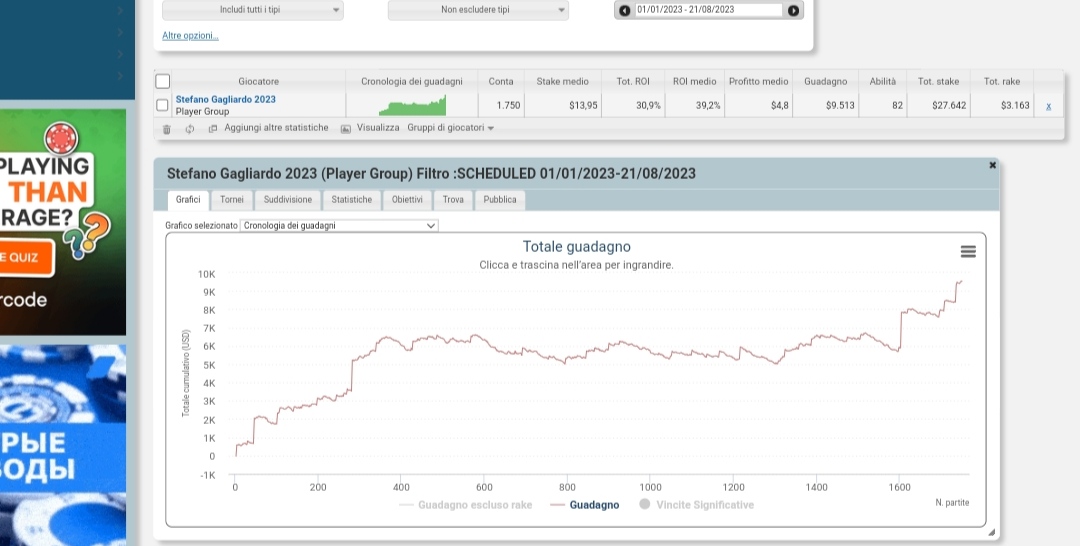Viewport: 1080px width, 546px height.
Task: Sort by Guadagno column header
Action: [x=825, y=81]
